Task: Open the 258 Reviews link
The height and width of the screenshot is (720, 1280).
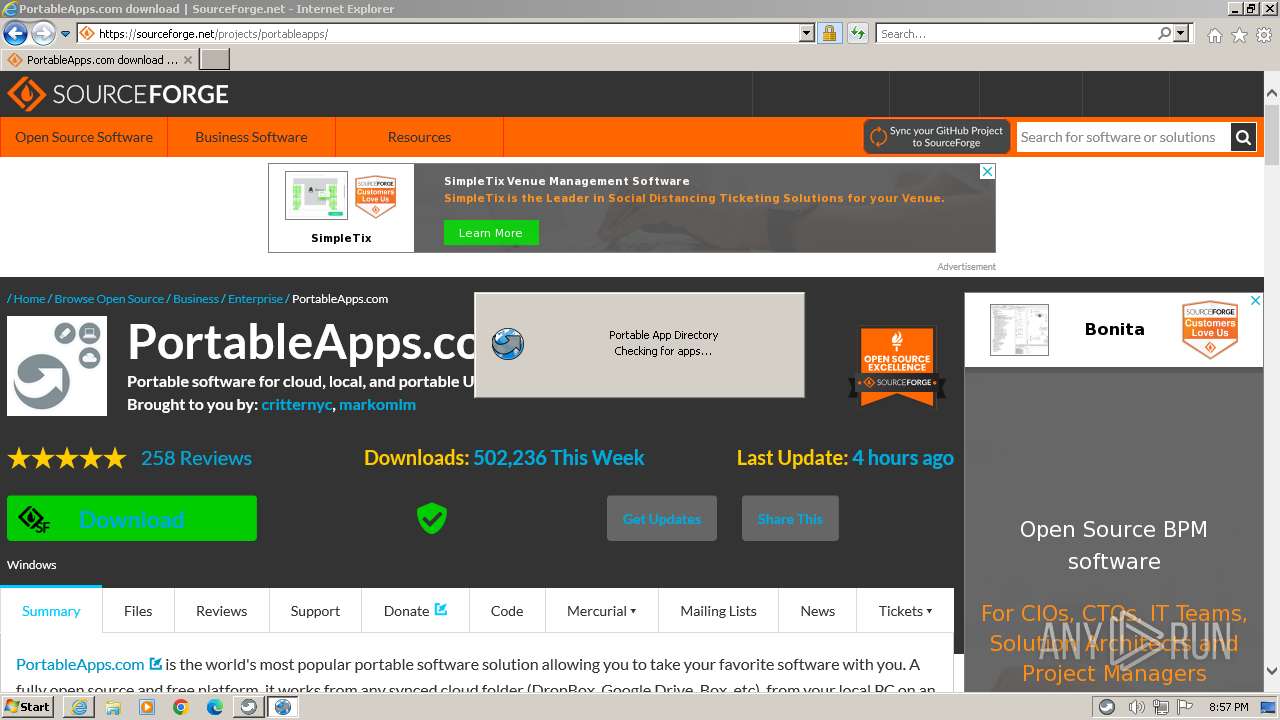Action: pos(196,458)
